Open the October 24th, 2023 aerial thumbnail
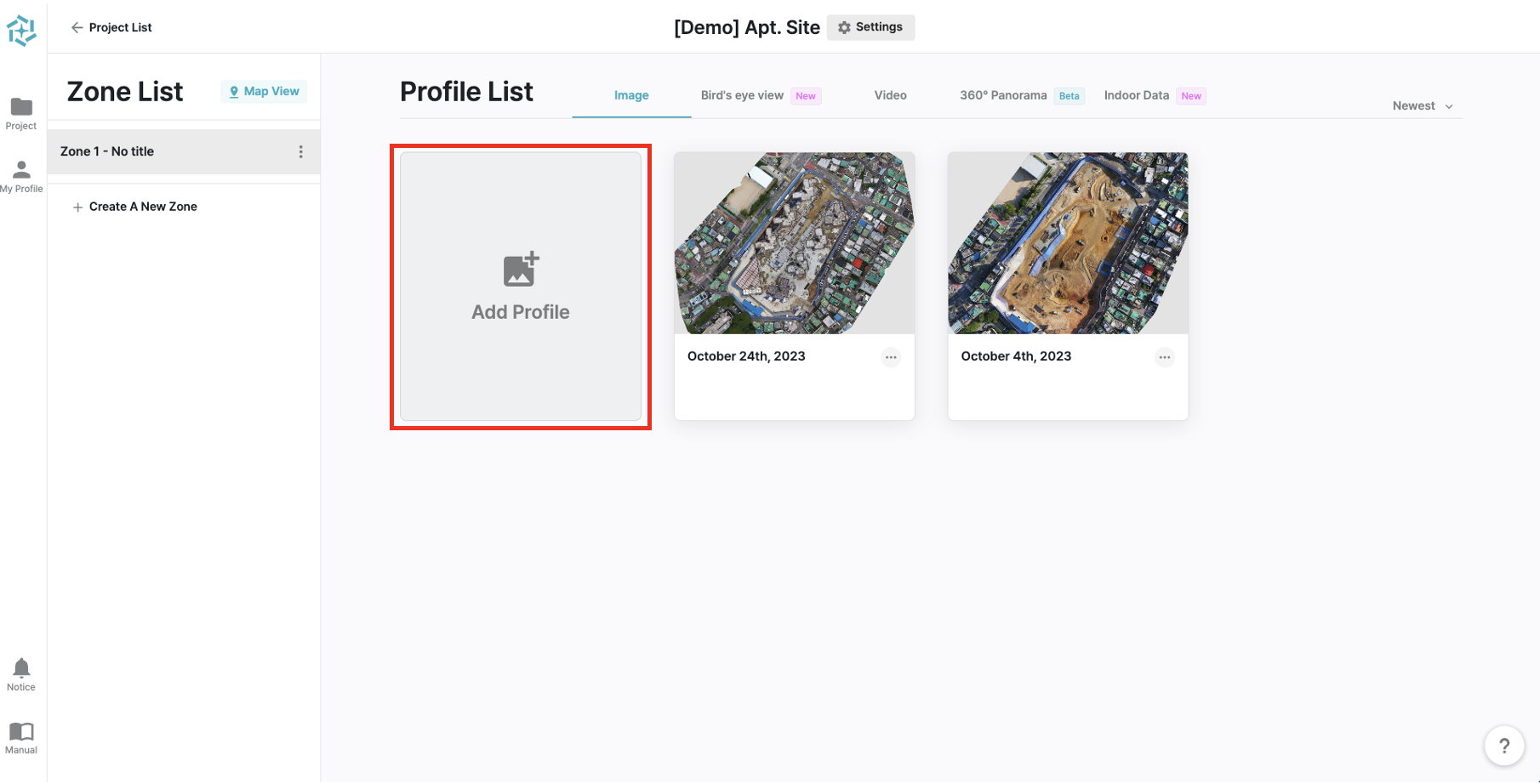The image size is (1540, 784). click(794, 243)
